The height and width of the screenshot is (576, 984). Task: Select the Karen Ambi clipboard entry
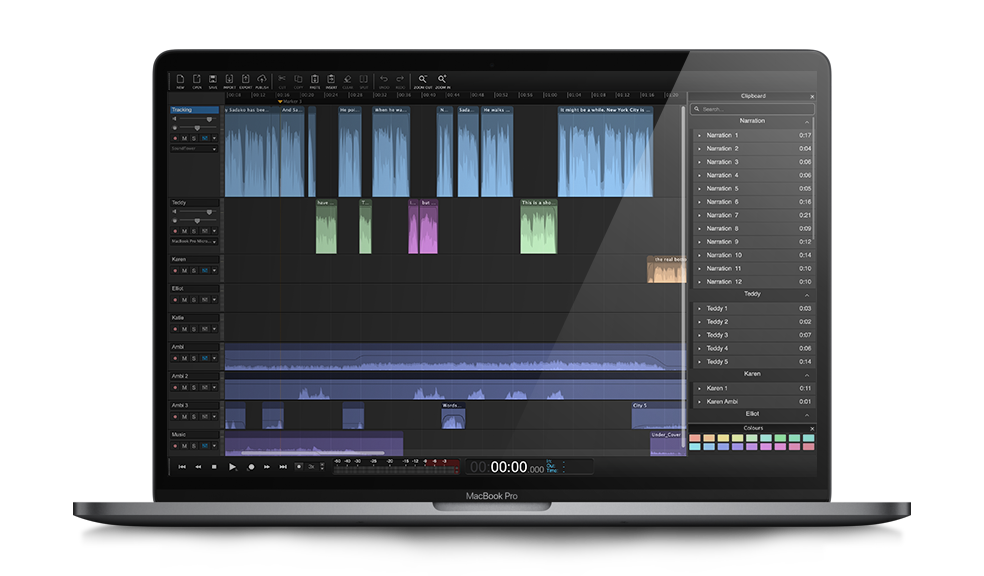[x=722, y=401]
